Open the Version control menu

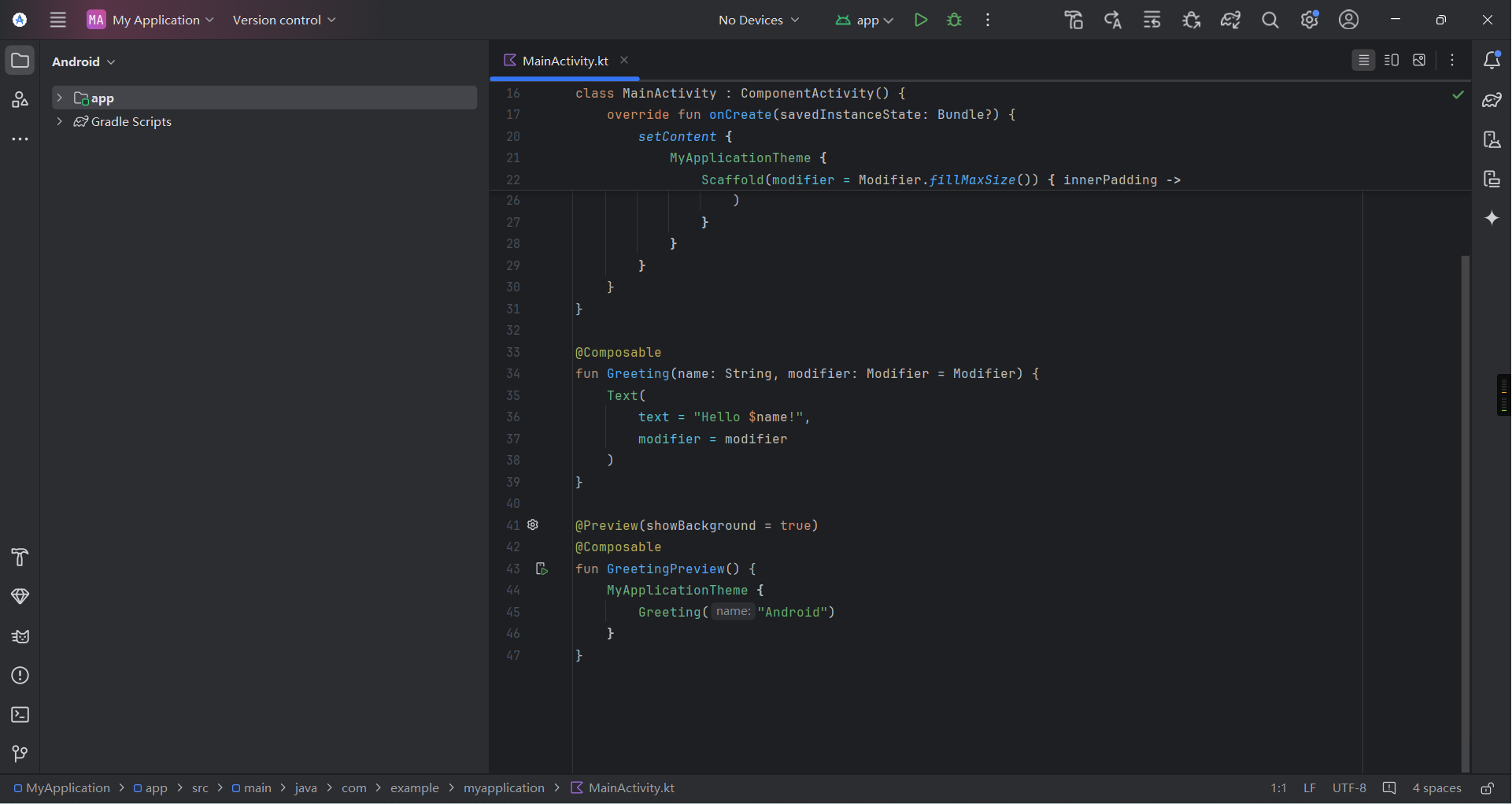[283, 20]
